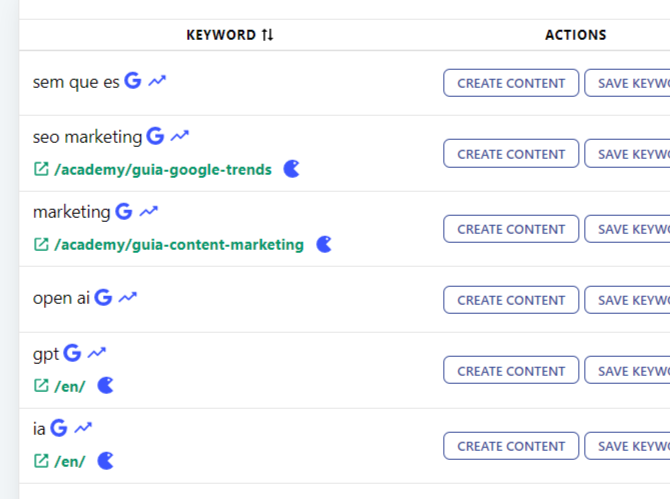The width and height of the screenshot is (670, 499).
Task: Open Google search for 'gpt'
Action: tap(72, 353)
